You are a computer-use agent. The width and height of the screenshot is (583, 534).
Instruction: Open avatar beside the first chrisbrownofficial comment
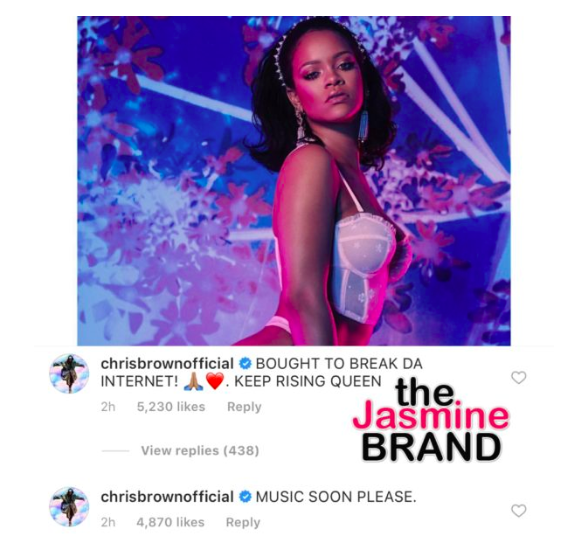point(69,373)
